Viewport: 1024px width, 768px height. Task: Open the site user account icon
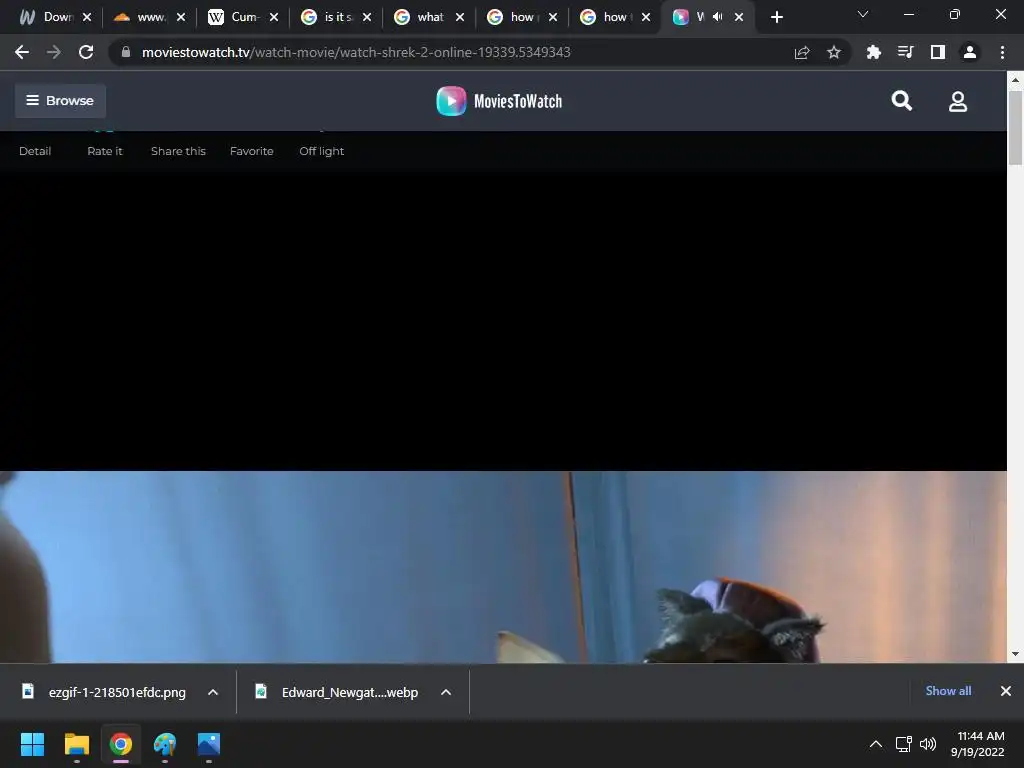click(x=958, y=101)
